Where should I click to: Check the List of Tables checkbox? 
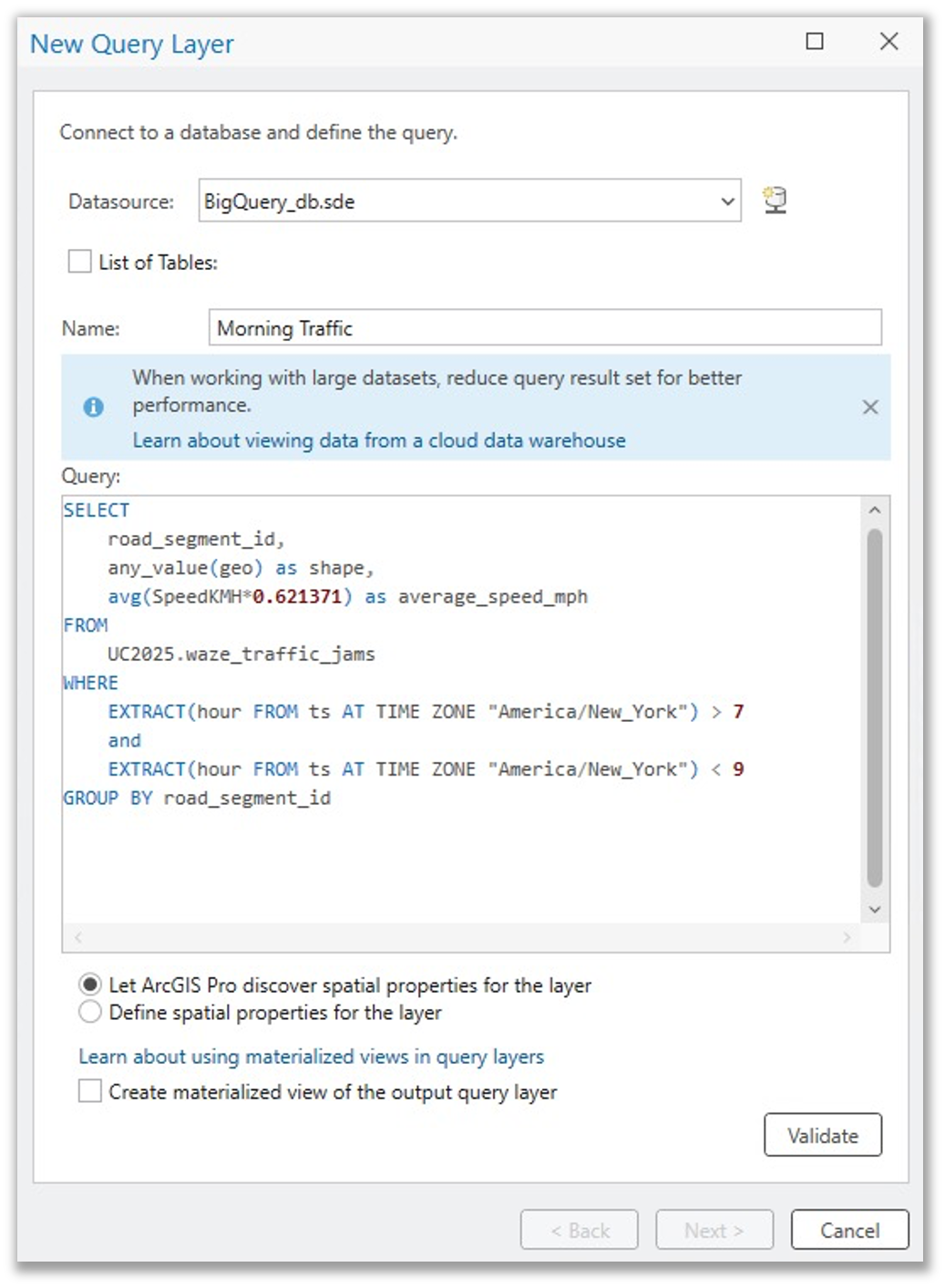tap(77, 262)
